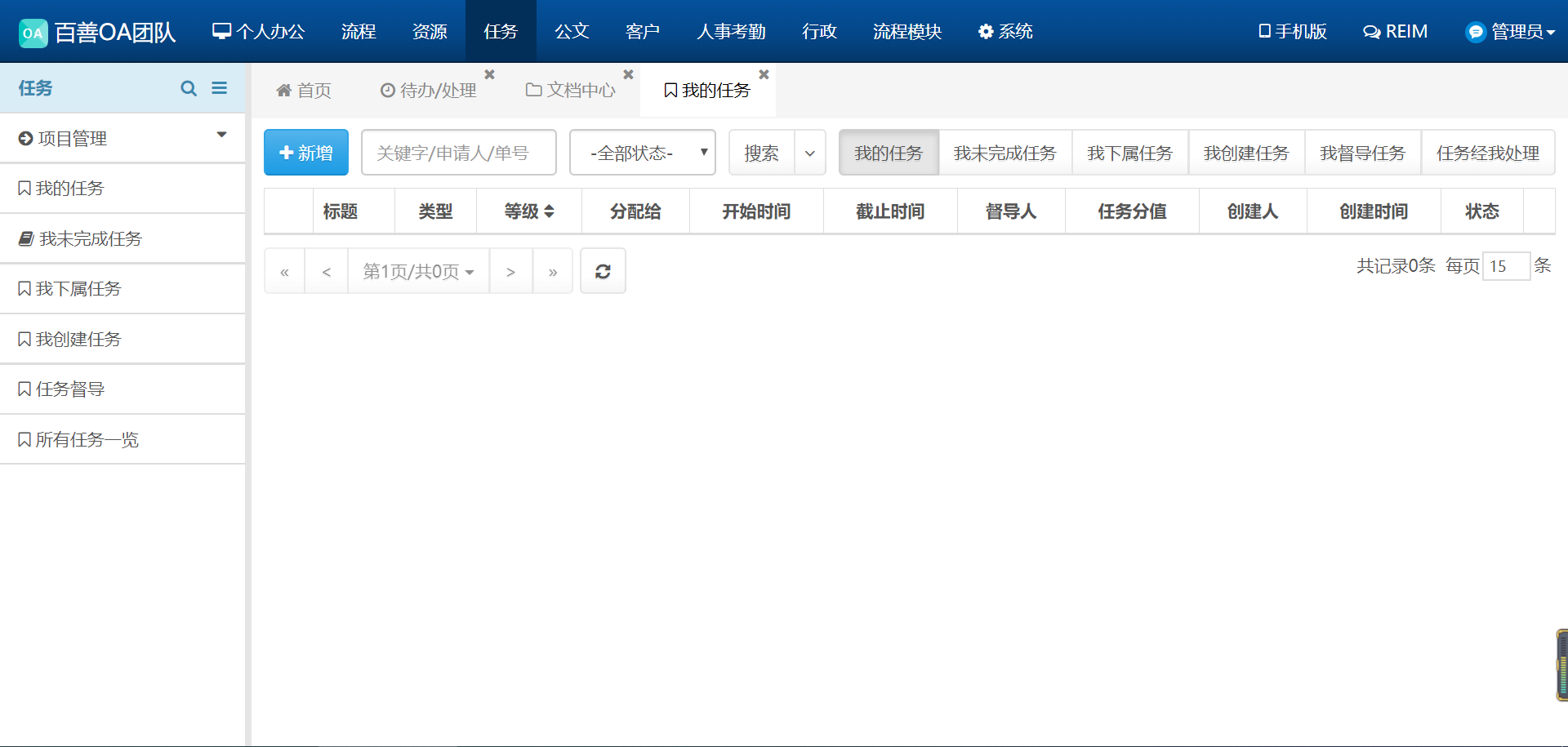
Task: Sort the table by 等级 column
Action: [529, 211]
